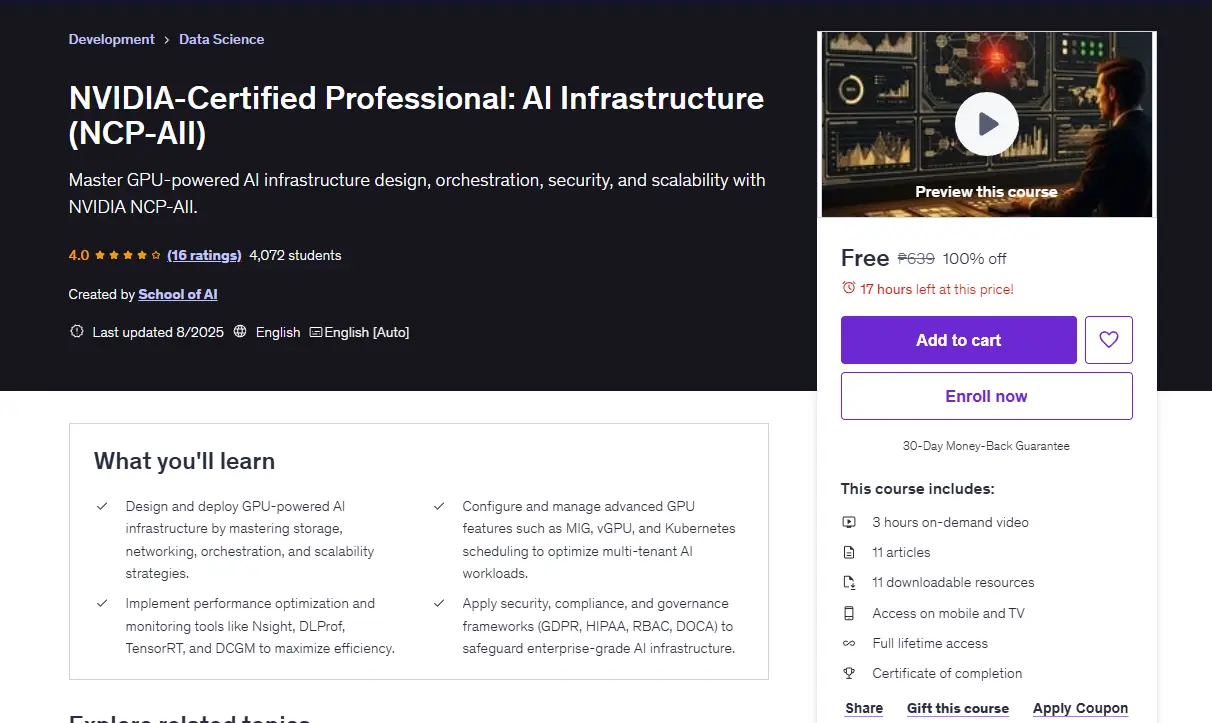Open the Data Science breadcrumb link
Image resolution: width=1212 pixels, height=723 pixels.
coord(222,39)
